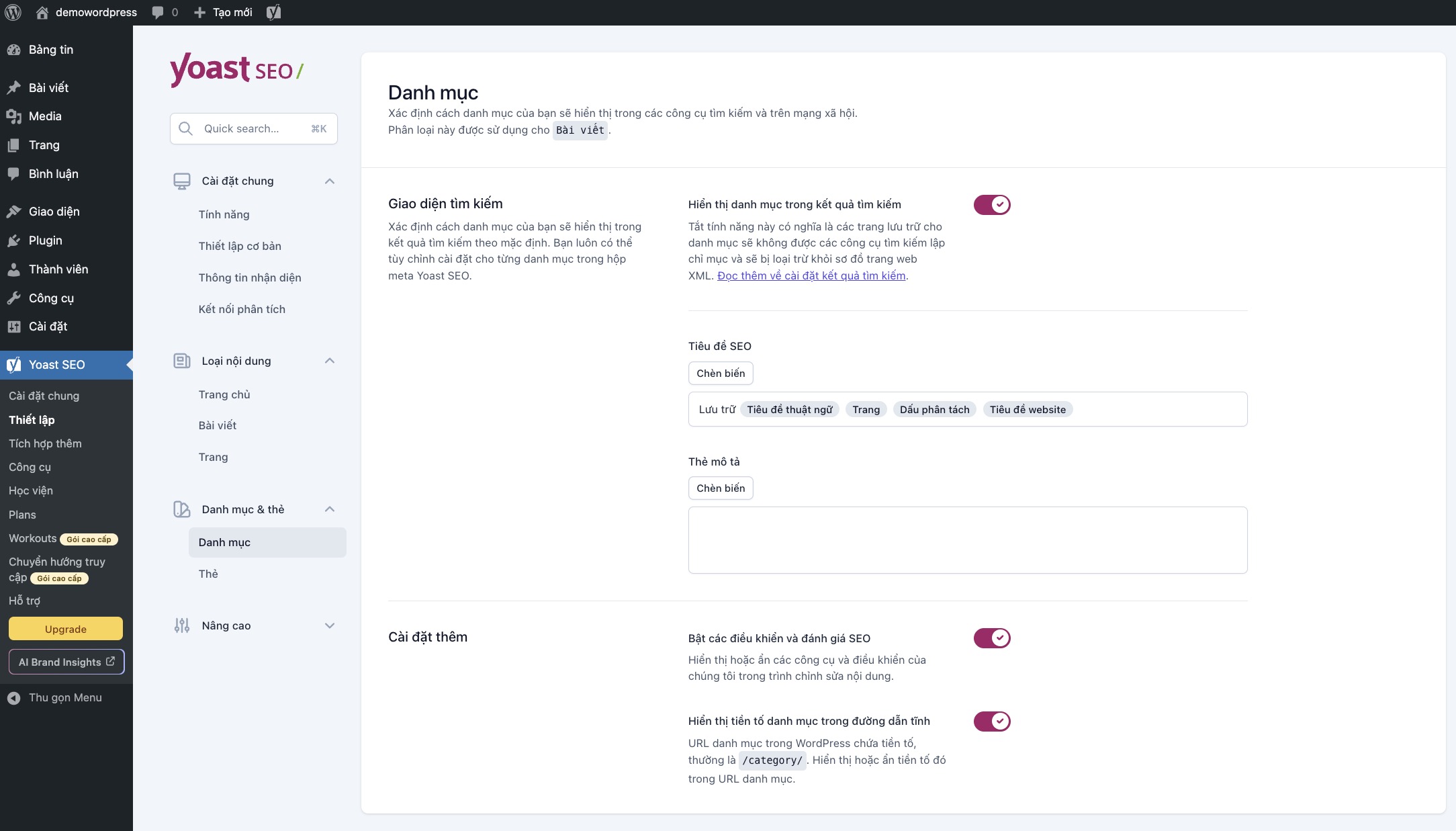This screenshot has width=1456, height=831.
Task: Click the Plugin menu icon in sidebar
Action: tap(13, 240)
